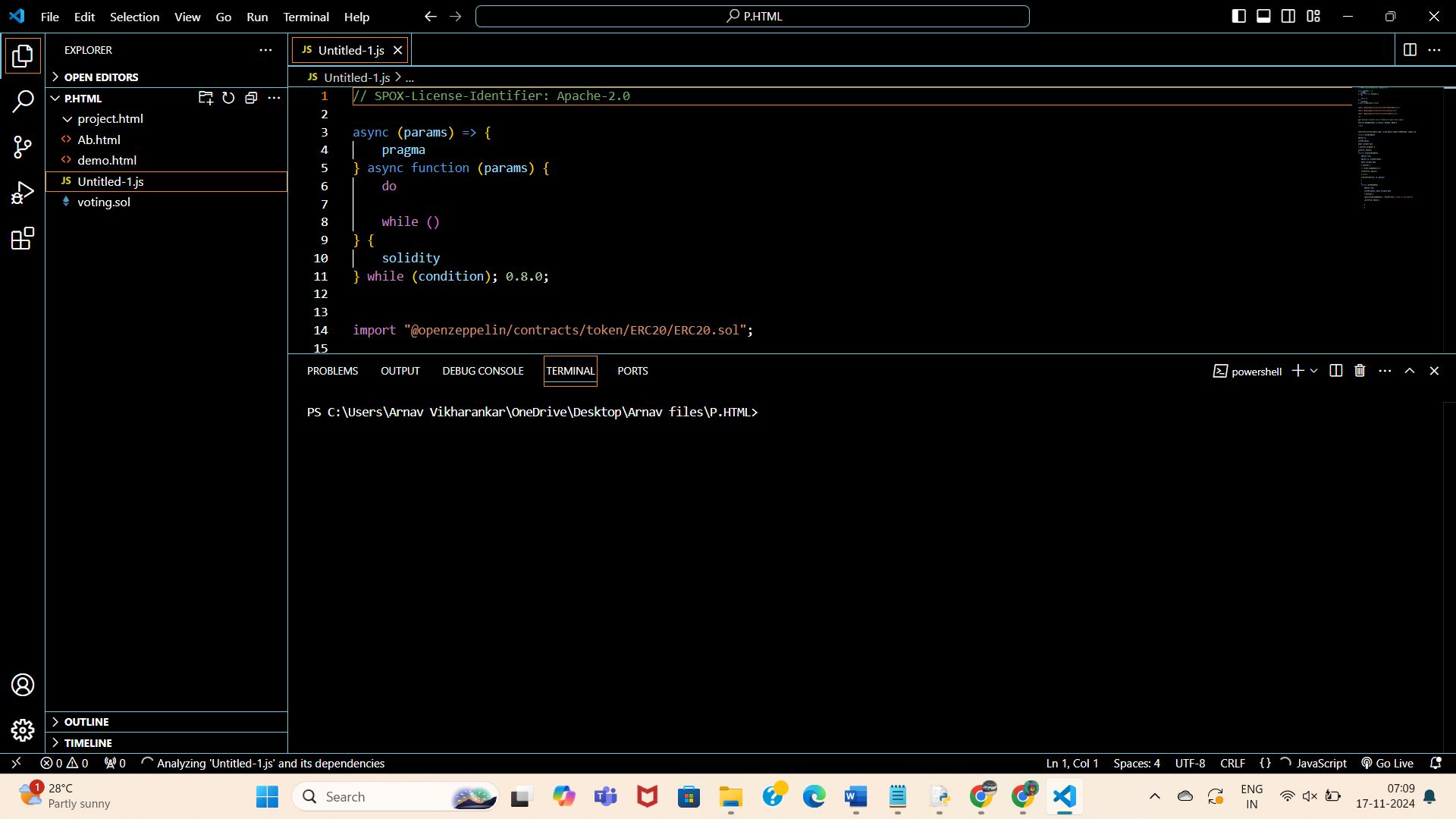Collapse the P.HTML folder section
This screenshot has width=1456, height=819.
point(83,98)
